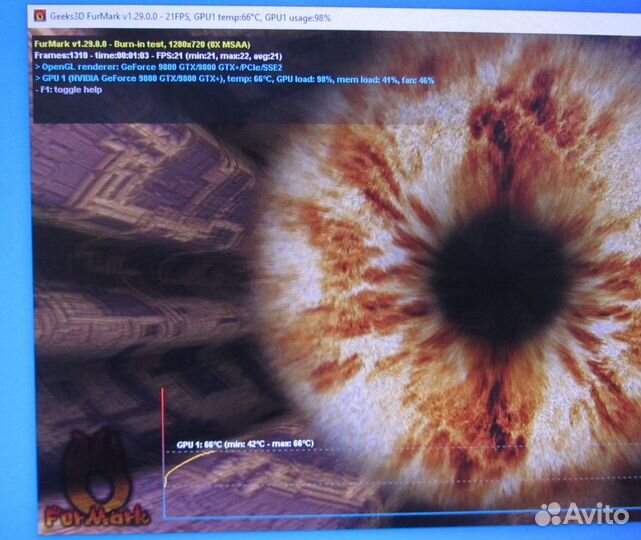Click the 'F1: toggle help' text
641x540 pixels.
click(x=68, y=90)
